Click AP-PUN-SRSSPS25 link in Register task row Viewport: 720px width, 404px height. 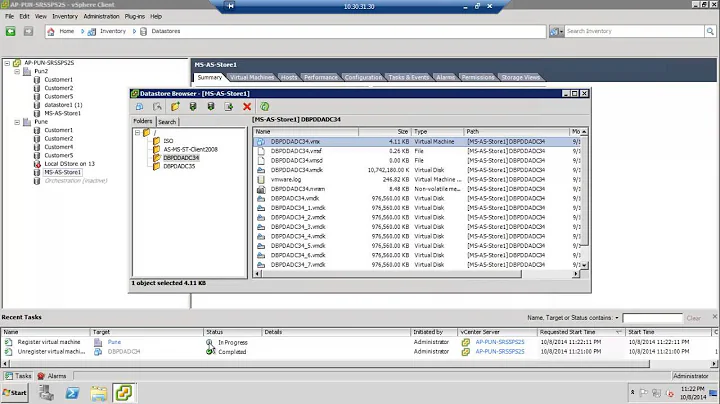coord(500,342)
